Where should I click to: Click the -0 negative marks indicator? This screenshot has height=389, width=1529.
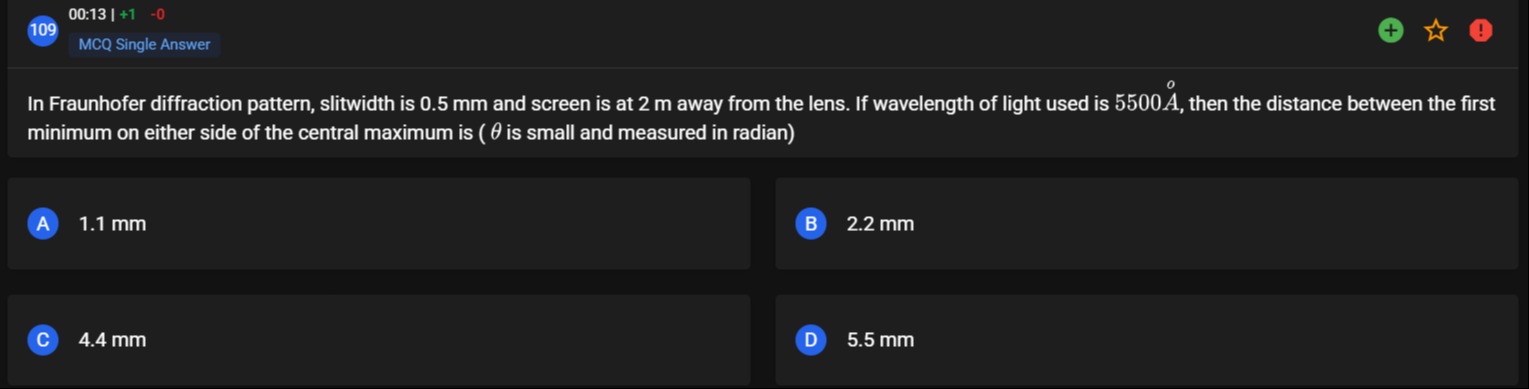(157, 15)
